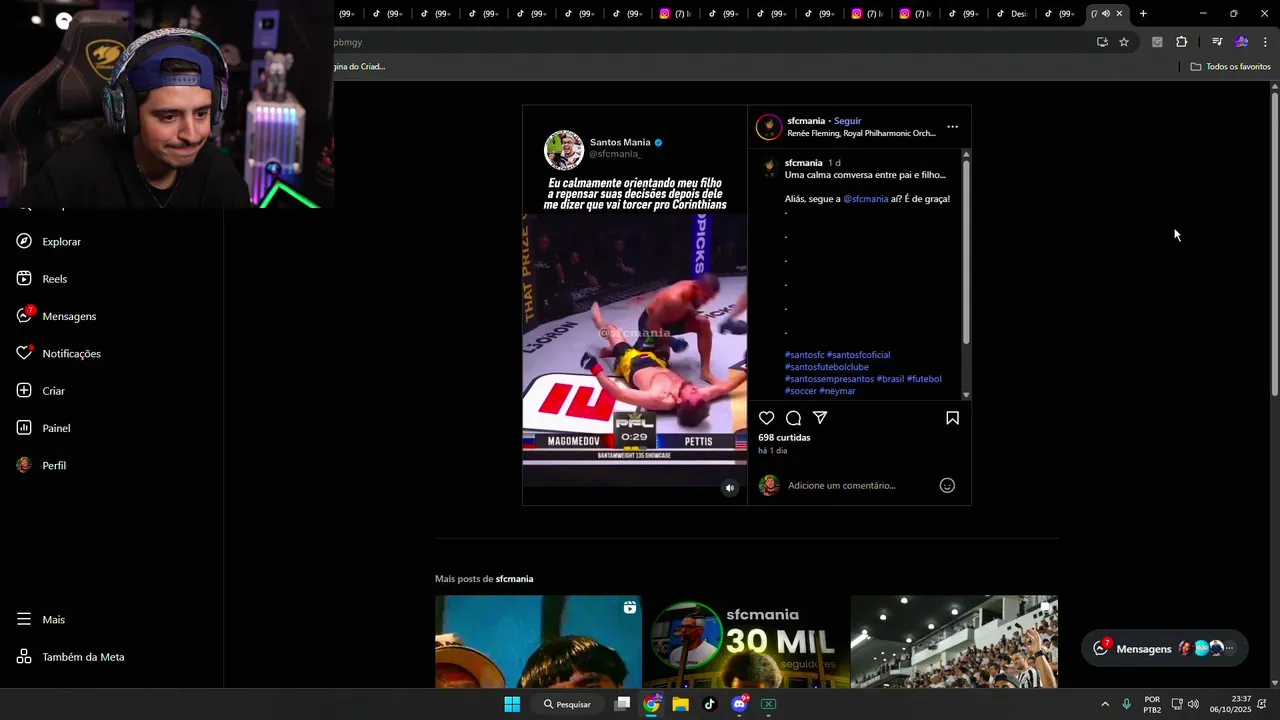Close the active browser tab
The width and height of the screenshot is (1280, 720).
[1119, 13]
